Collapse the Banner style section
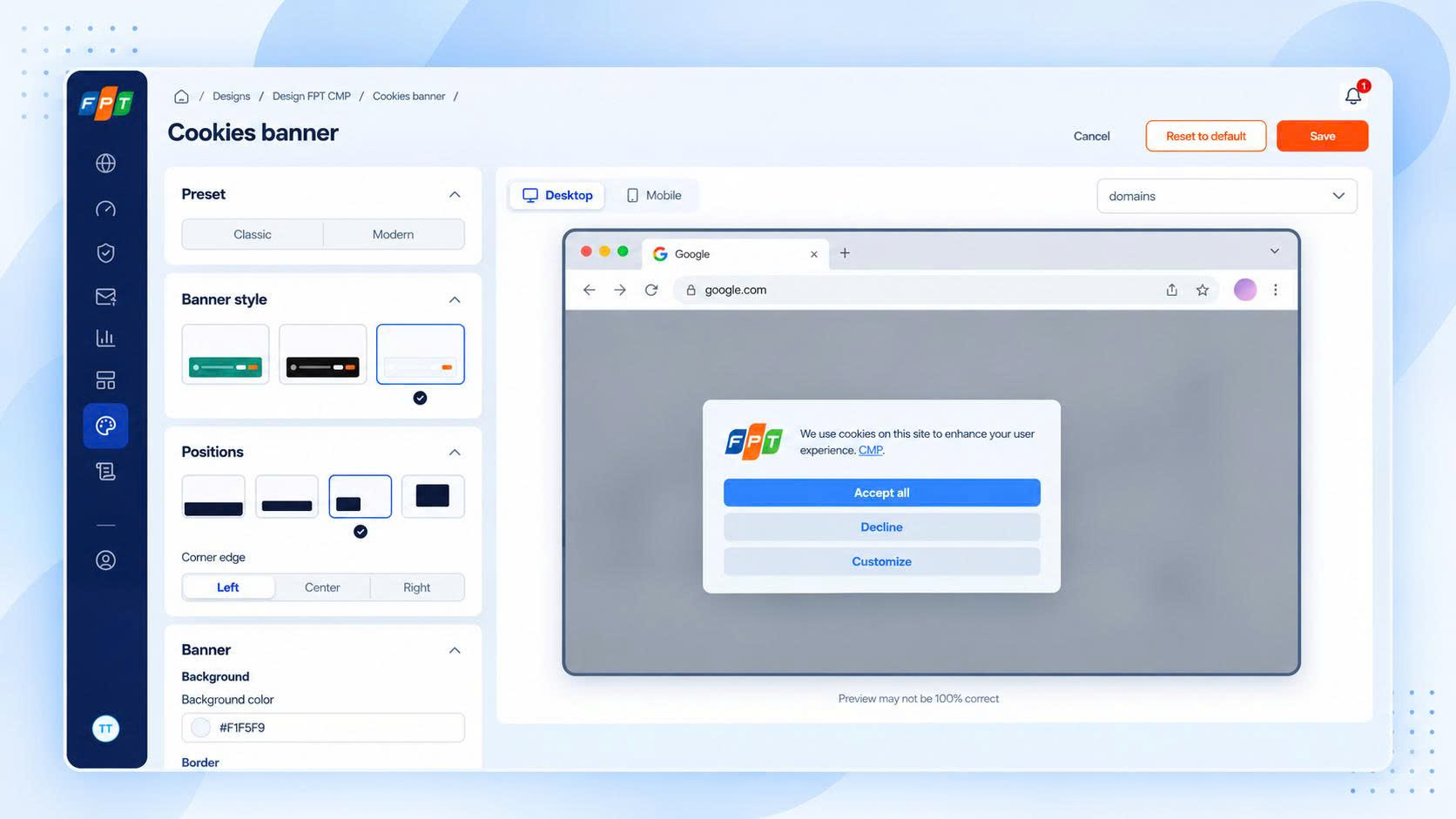The width and height of the screenshot is (1456, 819). pyautogui.click(x=455, y=299)
